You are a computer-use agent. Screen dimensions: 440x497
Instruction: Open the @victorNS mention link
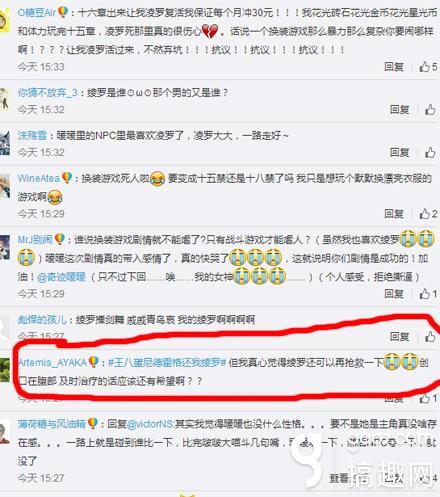[150, 424]
